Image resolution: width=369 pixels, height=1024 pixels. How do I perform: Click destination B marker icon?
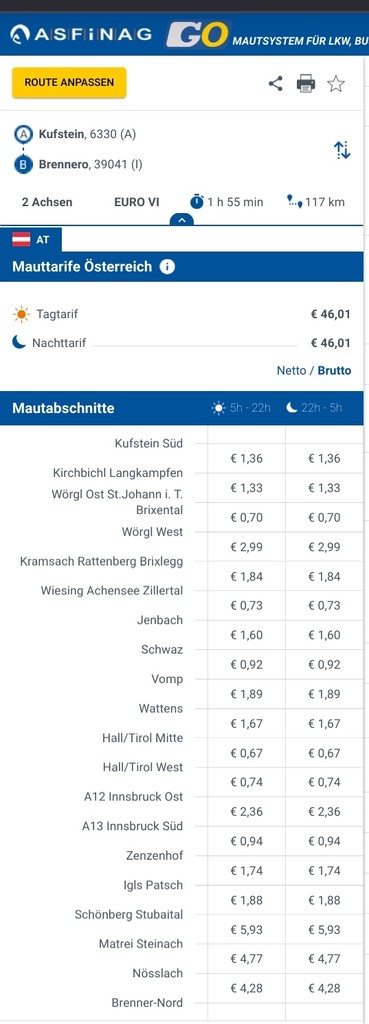24,165
